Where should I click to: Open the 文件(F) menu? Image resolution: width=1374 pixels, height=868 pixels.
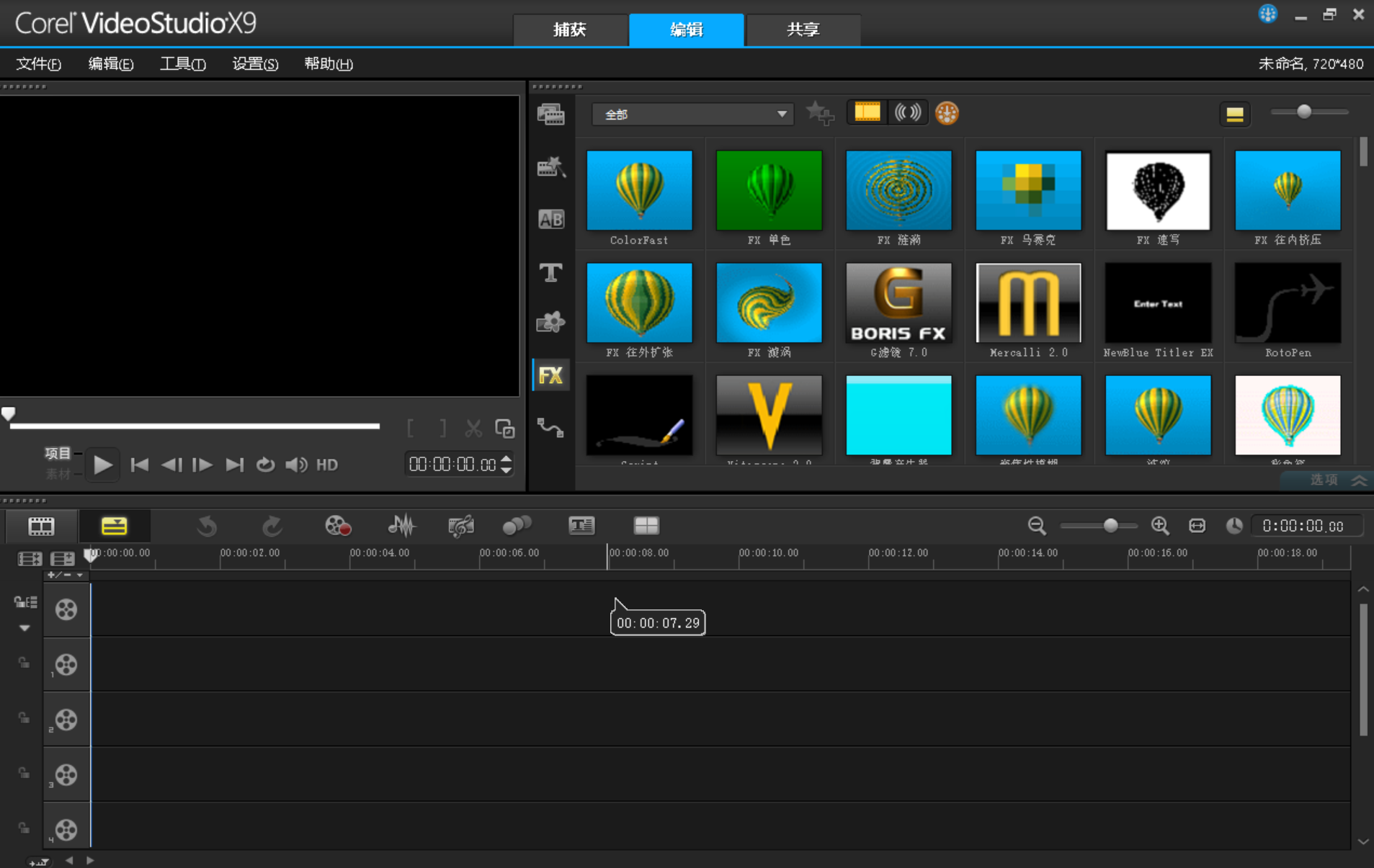39,64
